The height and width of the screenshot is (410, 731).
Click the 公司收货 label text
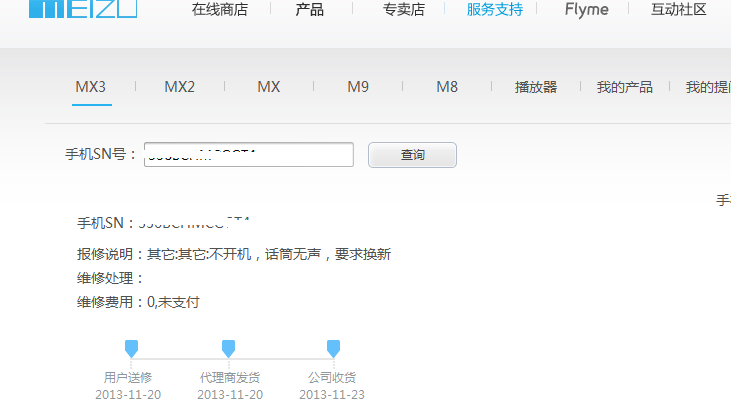(332, 377)
